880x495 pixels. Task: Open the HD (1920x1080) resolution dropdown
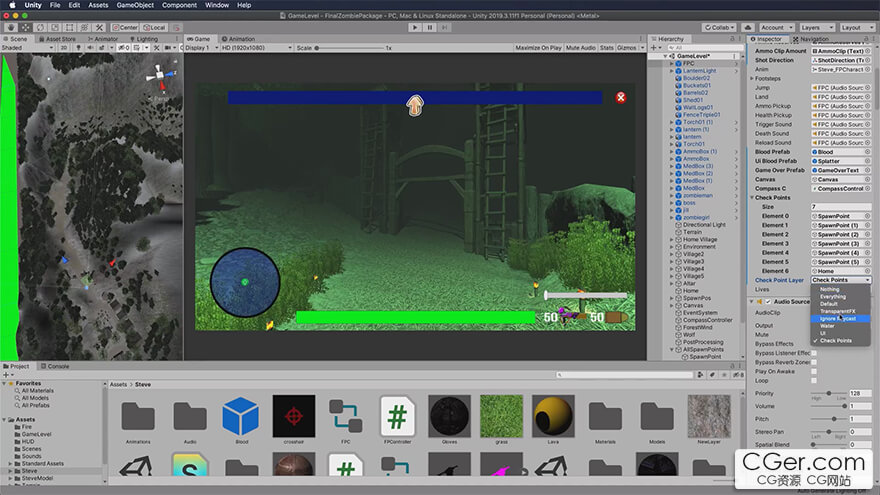pyautogui.click(x=257, y=48)
